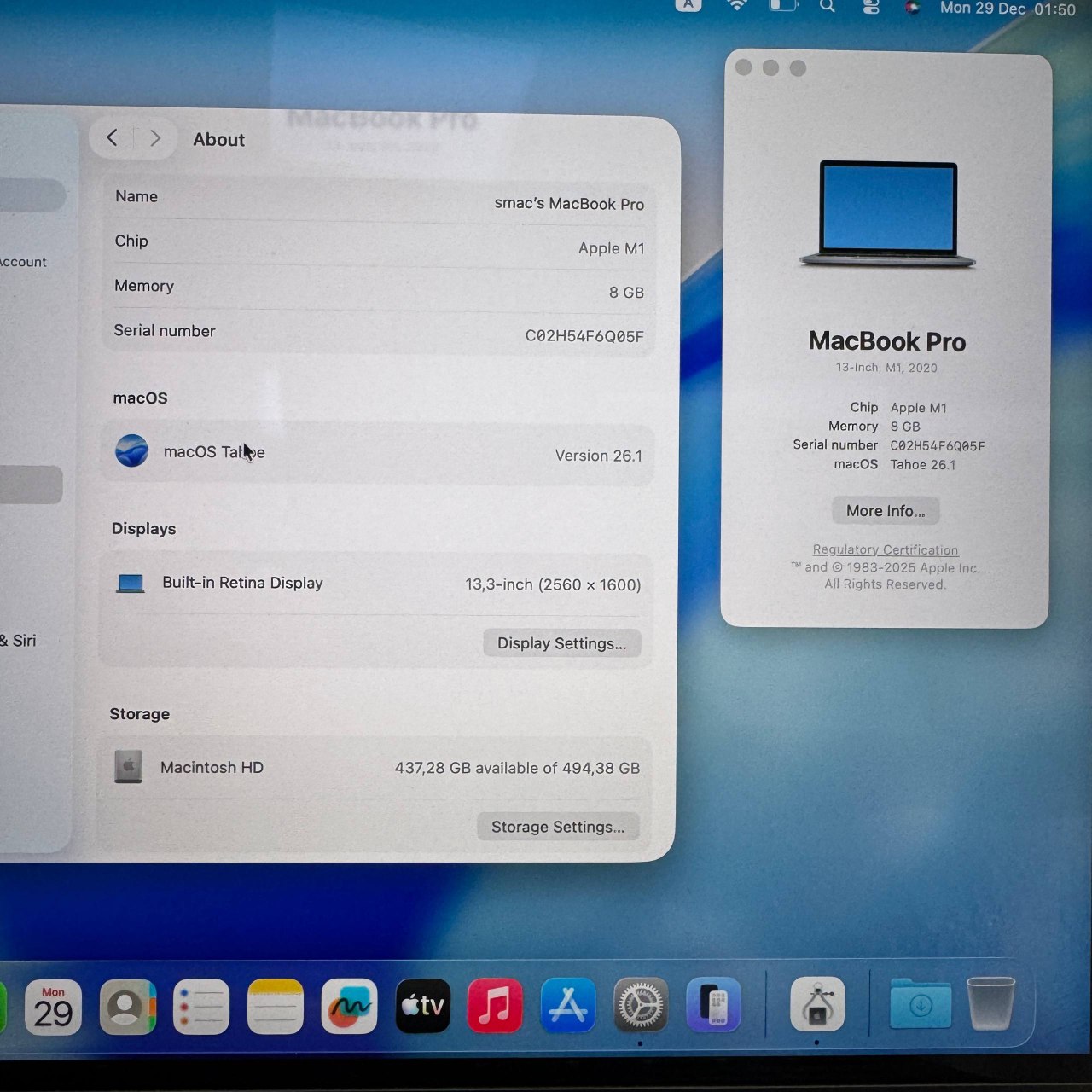Open the Regulatory Certification link
Image resolution: width=1092 pixels, height=1092 pixels.
click(885, 549)
